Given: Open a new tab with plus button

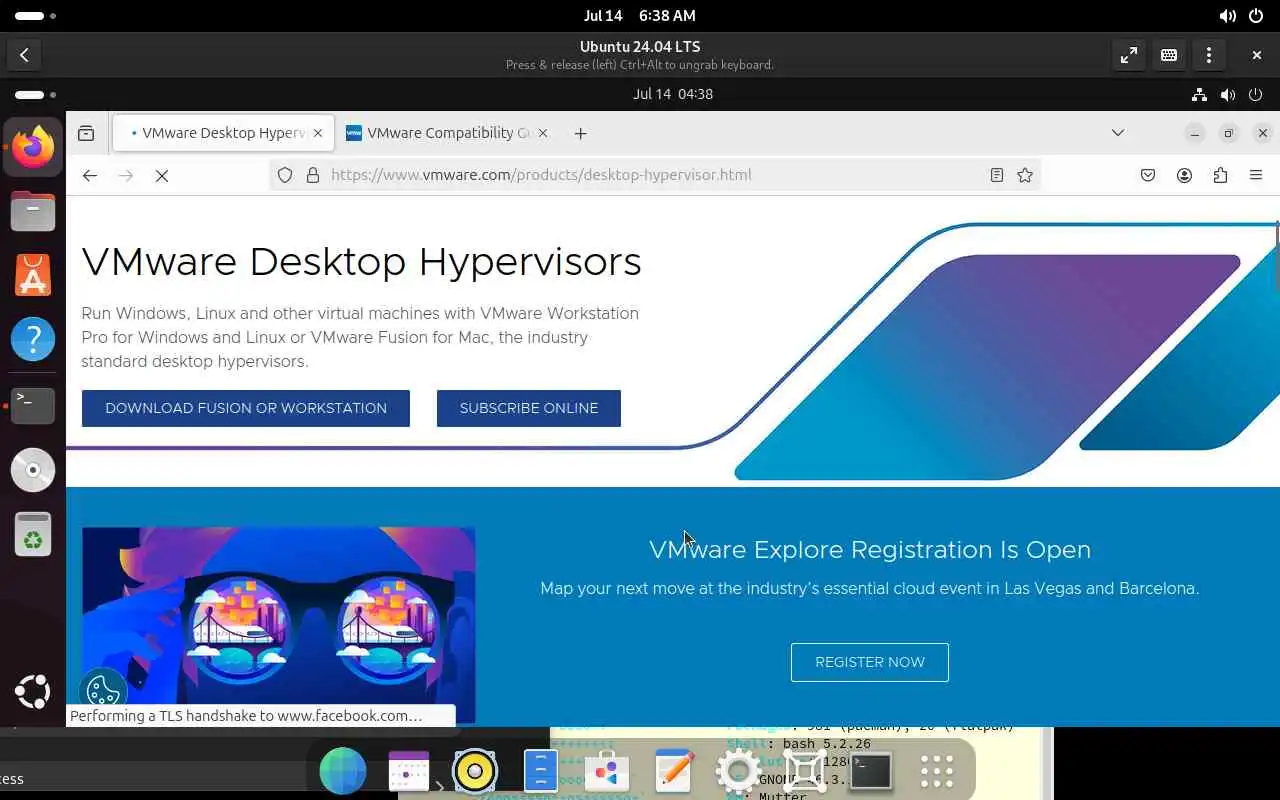Looking at the screenshot, I should click(x=581, y=133).
